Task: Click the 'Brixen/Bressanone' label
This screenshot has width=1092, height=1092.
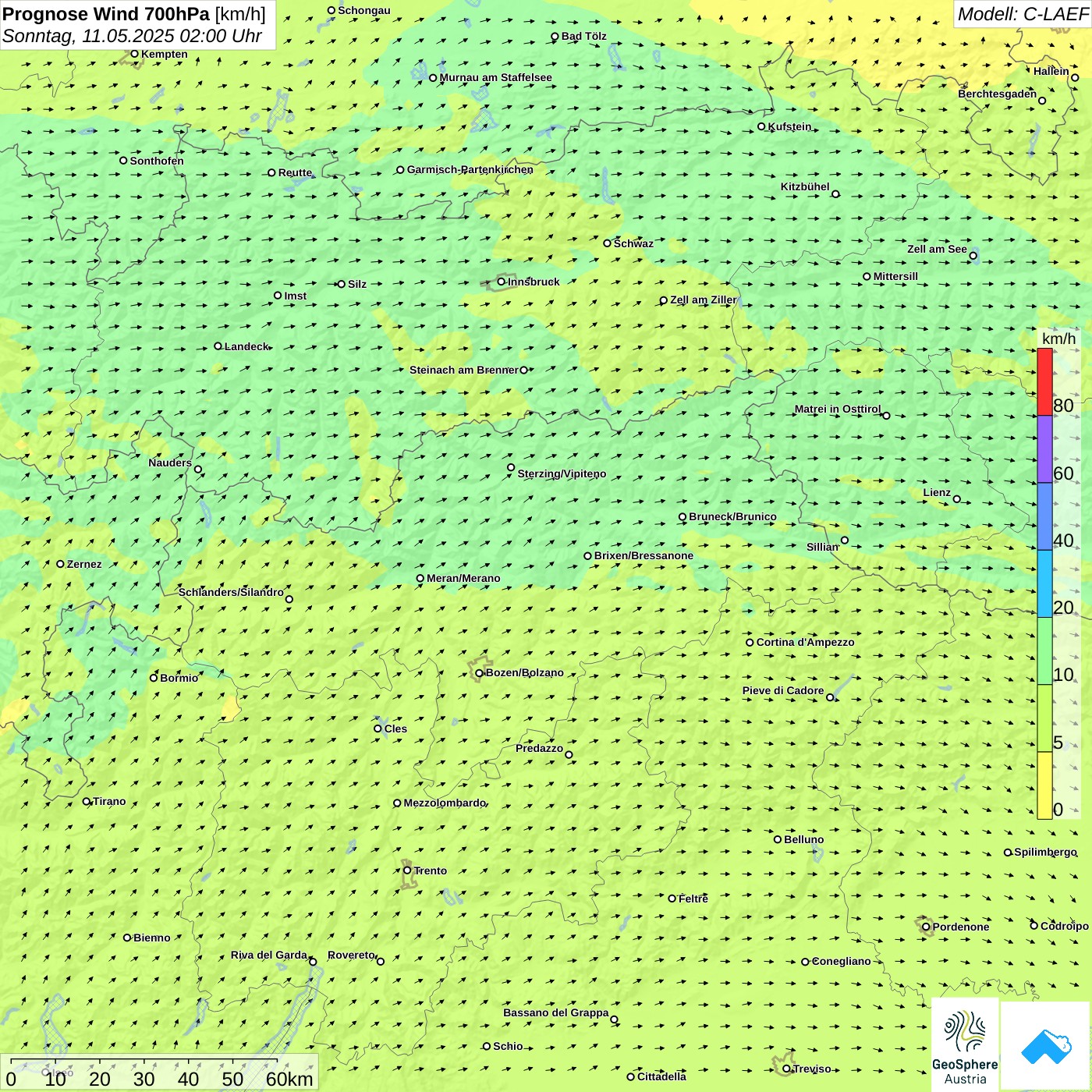Action: (643, 555)
